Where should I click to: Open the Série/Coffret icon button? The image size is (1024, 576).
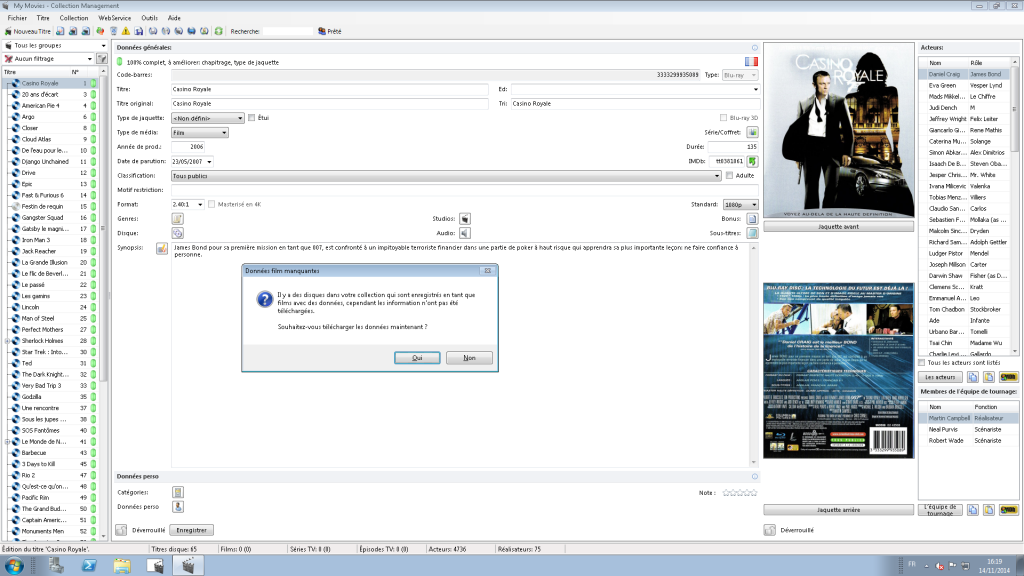coord(752,133)
